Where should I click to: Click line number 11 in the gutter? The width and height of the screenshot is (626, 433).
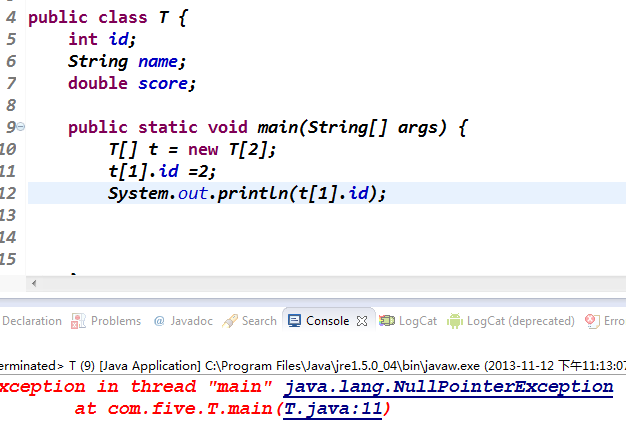tap(10, 171)
